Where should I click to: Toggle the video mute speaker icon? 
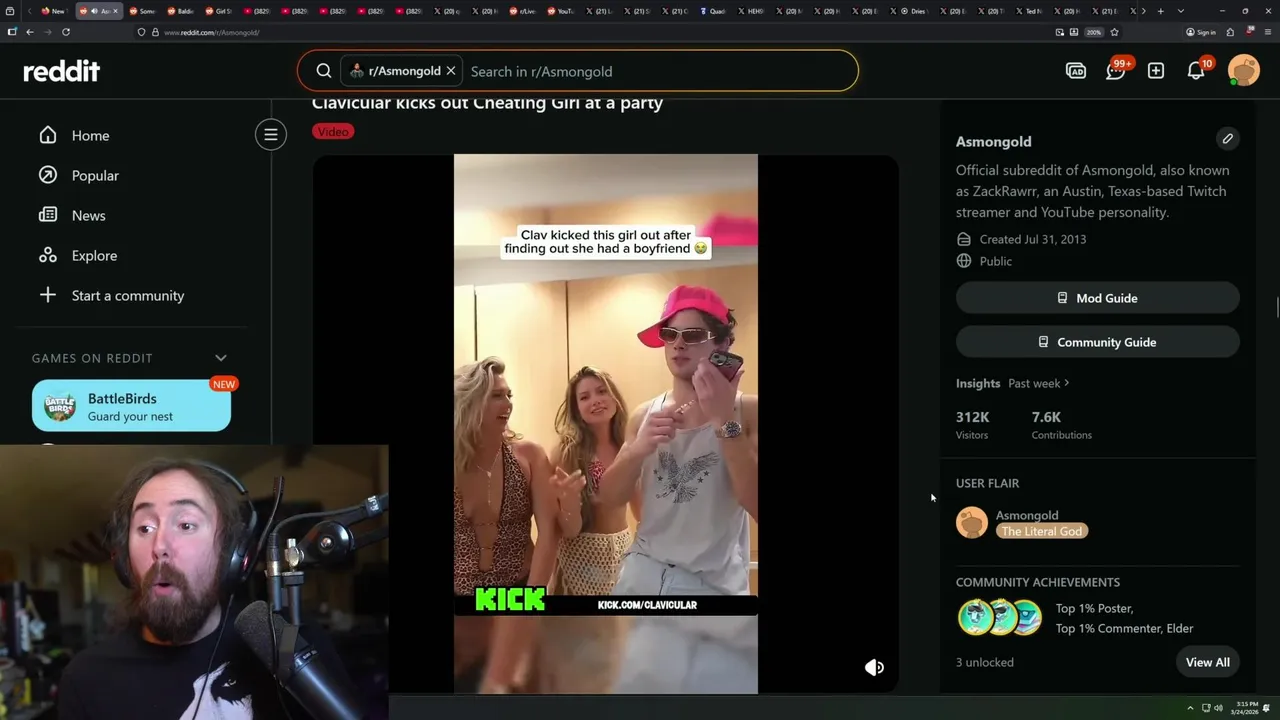coord(874,667)
